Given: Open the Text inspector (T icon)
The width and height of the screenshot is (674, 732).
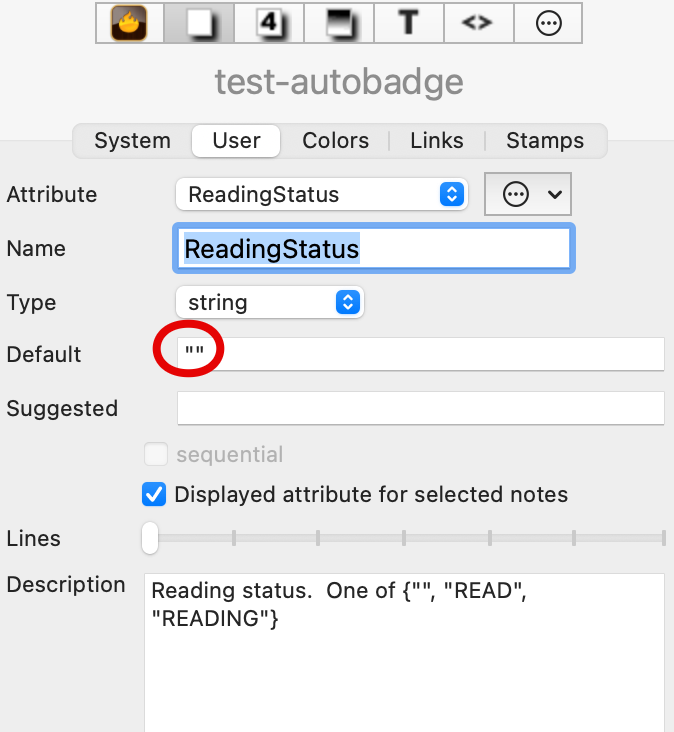Looking at the screenshot, I should click(x=408, y=23).
